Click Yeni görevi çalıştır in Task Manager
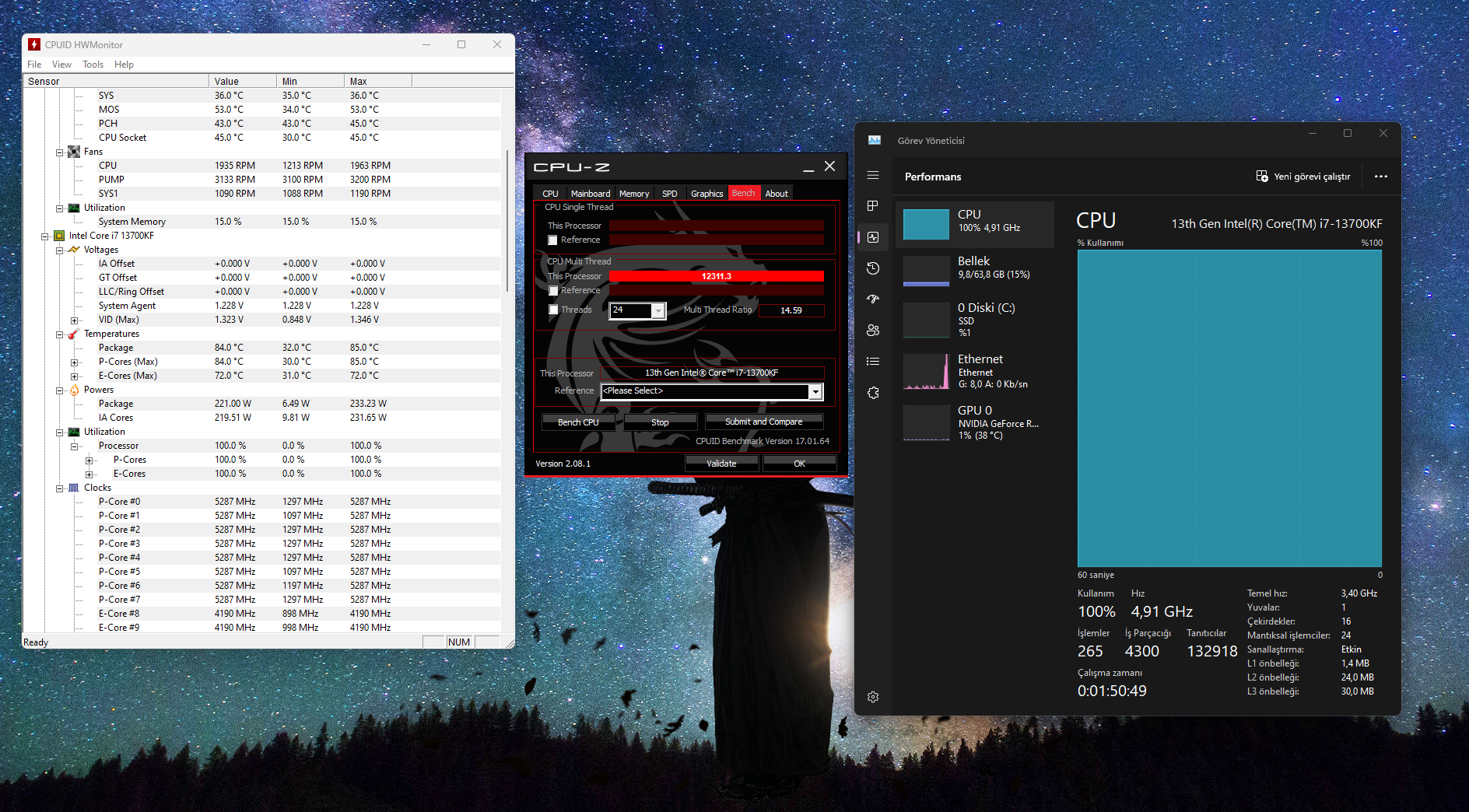The height and width of the screenshot is (812, 1469). pyautogui.click(x=1303, y=177)
